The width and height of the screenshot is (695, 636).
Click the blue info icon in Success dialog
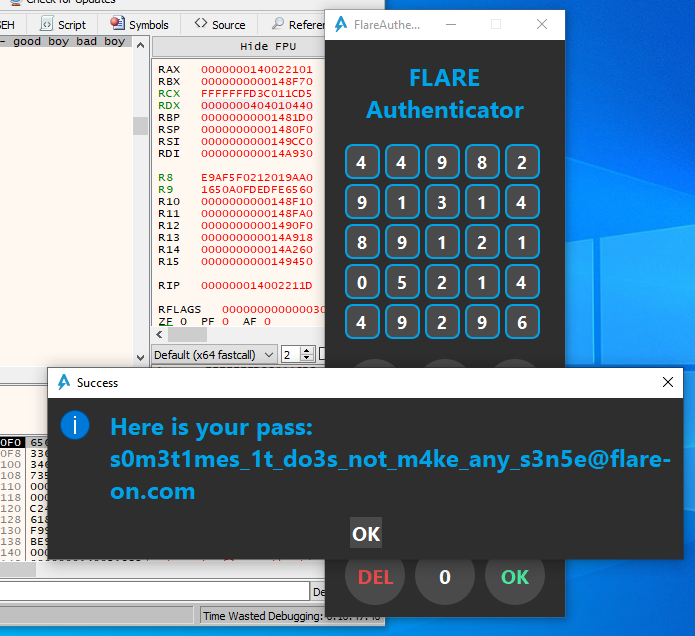75,425
